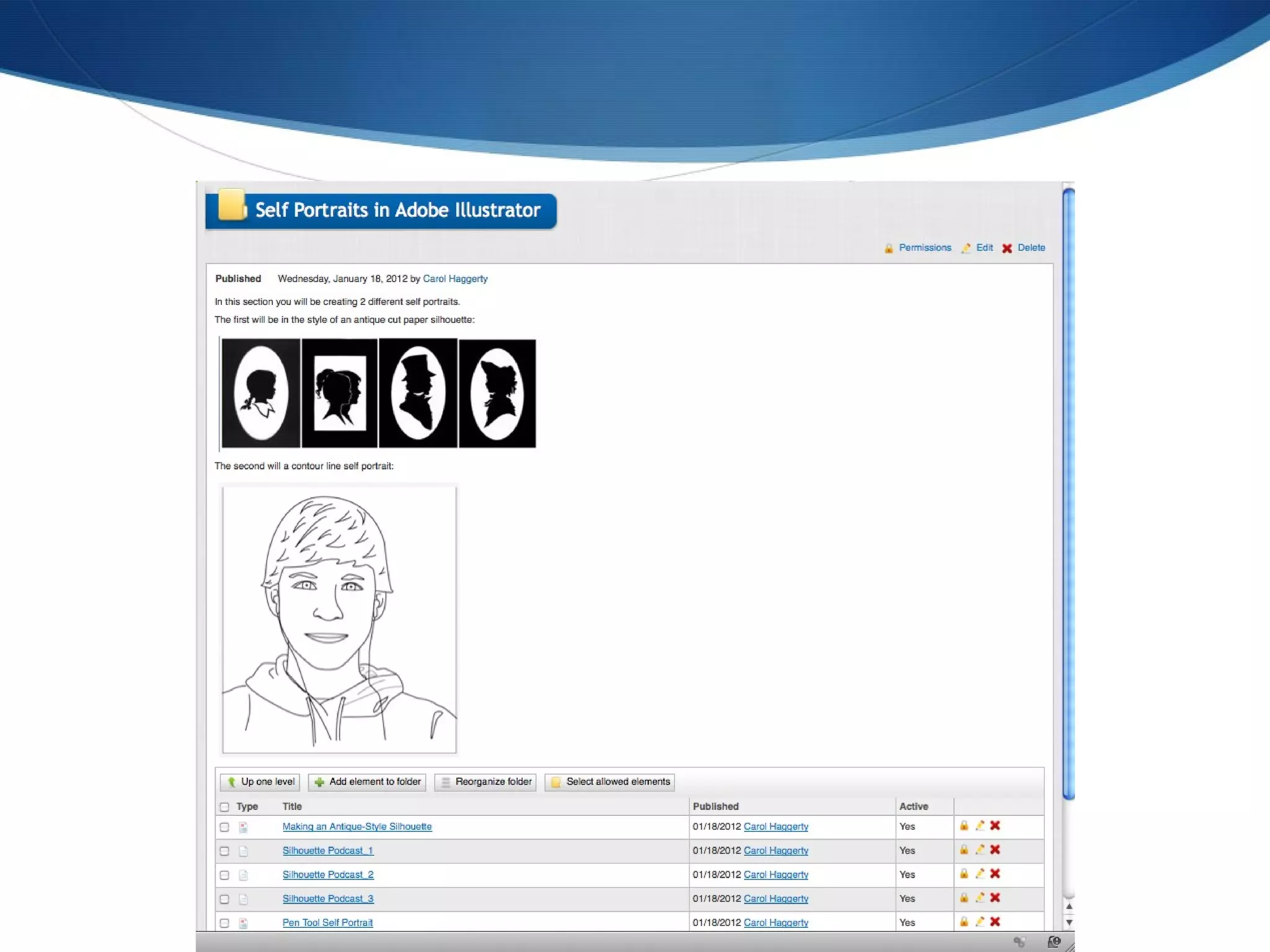The width and height of the screenshot is (1270, 952).
Task: Click the scrollbar down arrow
Action: [1069, 922]
